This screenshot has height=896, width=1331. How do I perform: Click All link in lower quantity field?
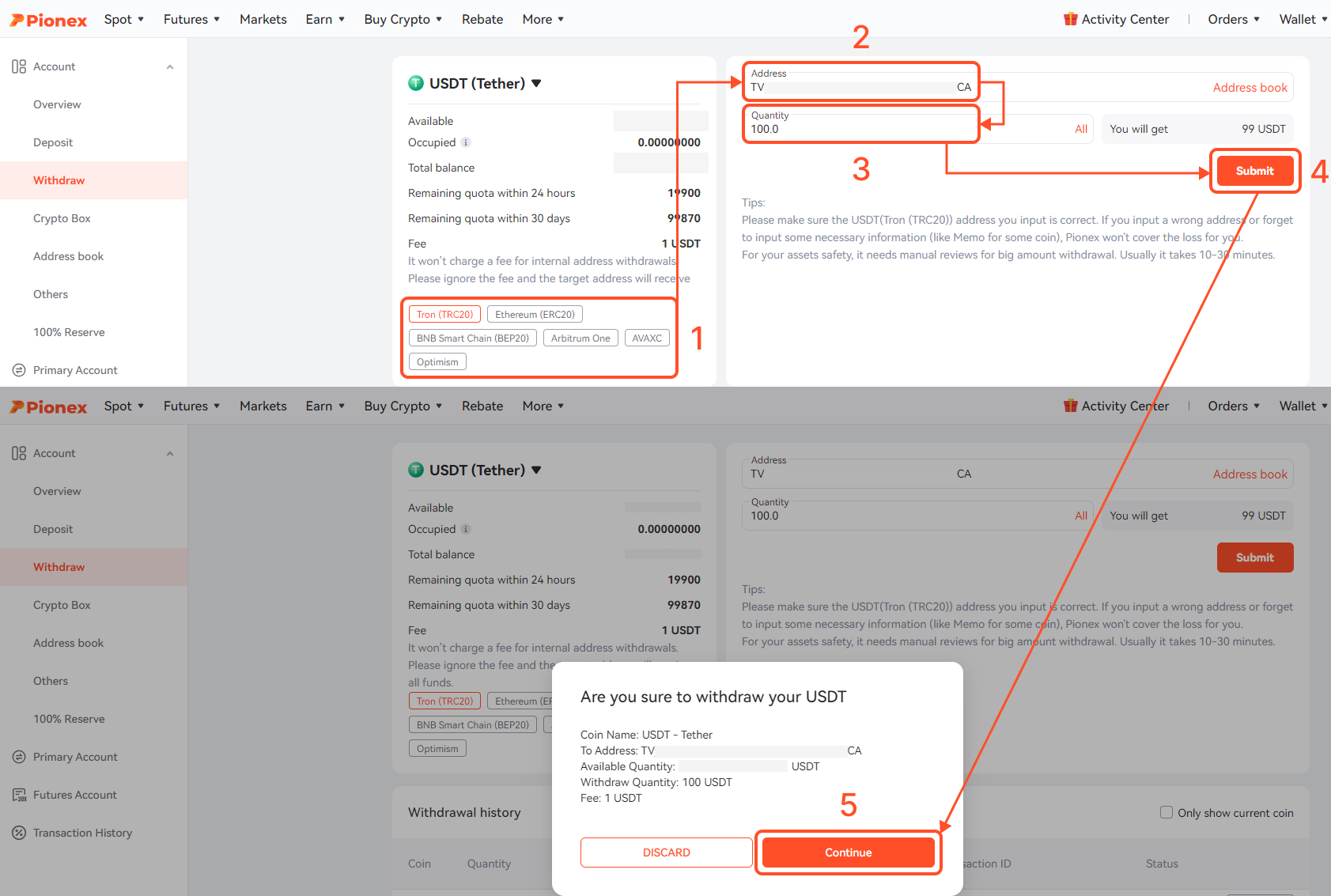click(1081, 516)
